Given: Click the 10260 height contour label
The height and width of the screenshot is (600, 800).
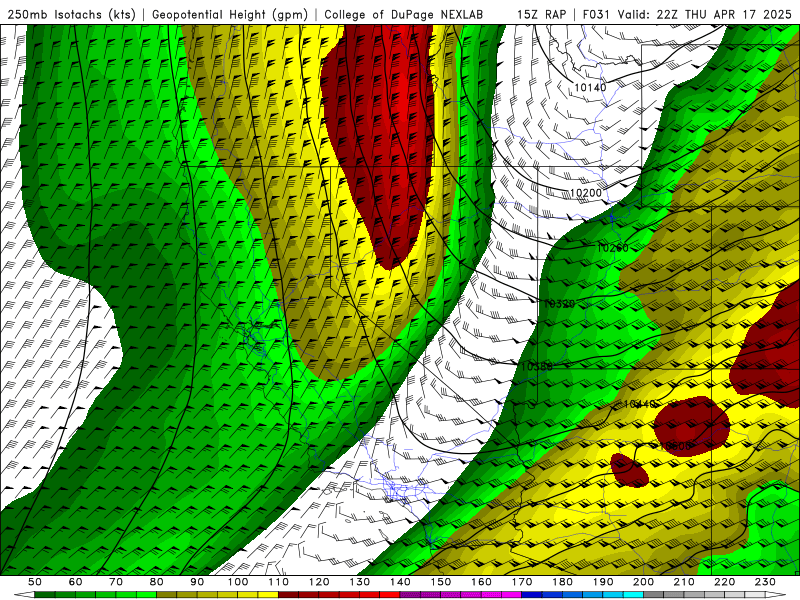Looking at the screenshot, I should 612,248.
